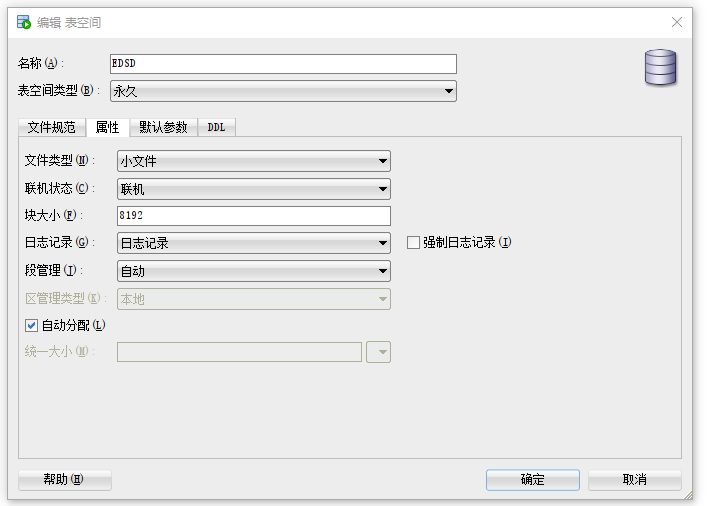Viewport: 711px width, 506px height.
Task: Click the 名称 text field
Action: tap(282, 64)
